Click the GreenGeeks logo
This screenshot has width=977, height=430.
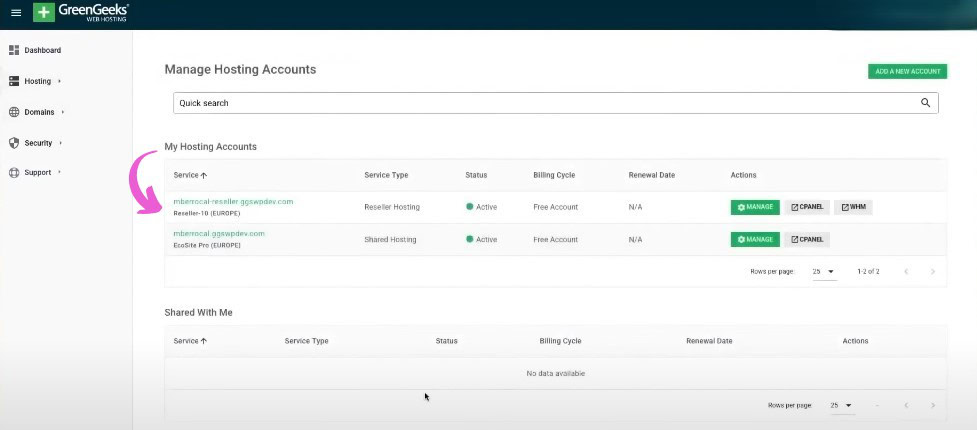pos(81,12)
